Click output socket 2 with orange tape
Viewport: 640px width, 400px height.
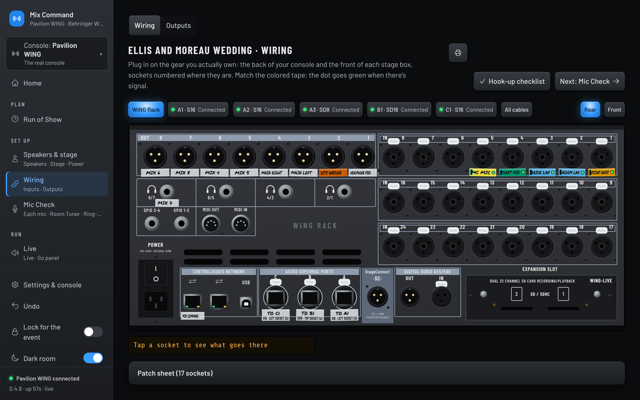333,156
